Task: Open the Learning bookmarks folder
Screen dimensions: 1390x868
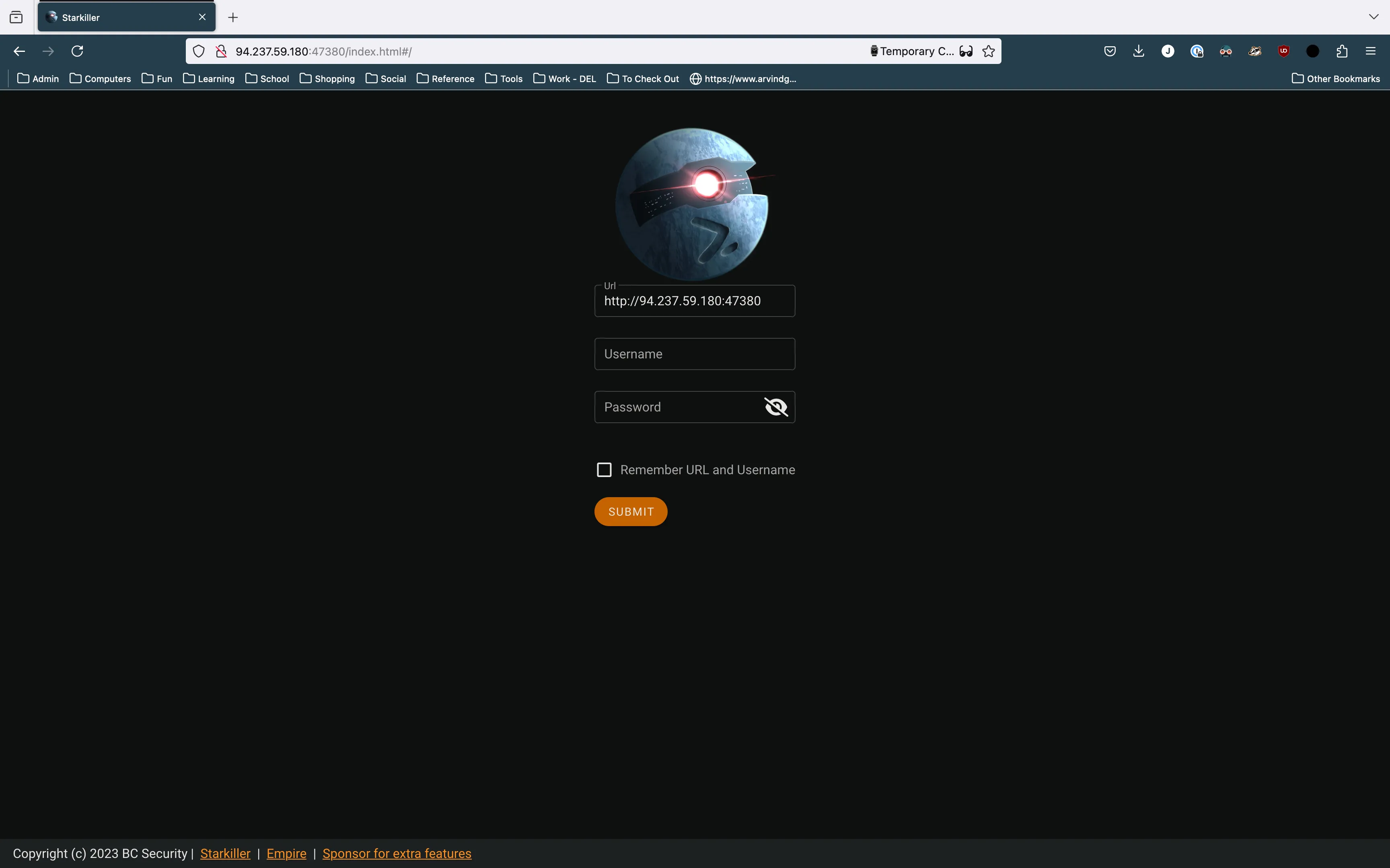Action: (x=208, y=79)
